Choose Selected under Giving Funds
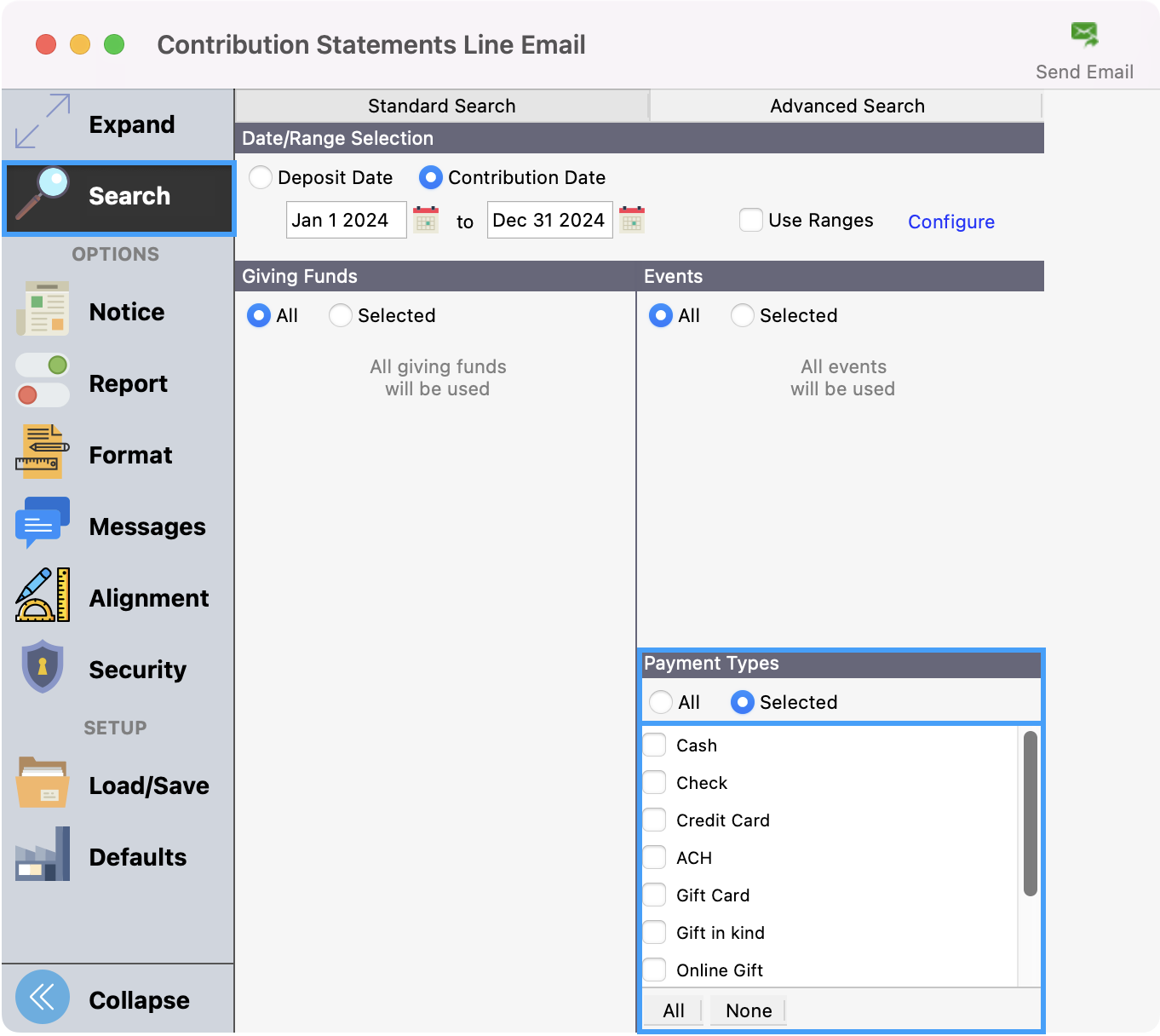Screen dimensions: 1160x1036 [x=341, y=315]
